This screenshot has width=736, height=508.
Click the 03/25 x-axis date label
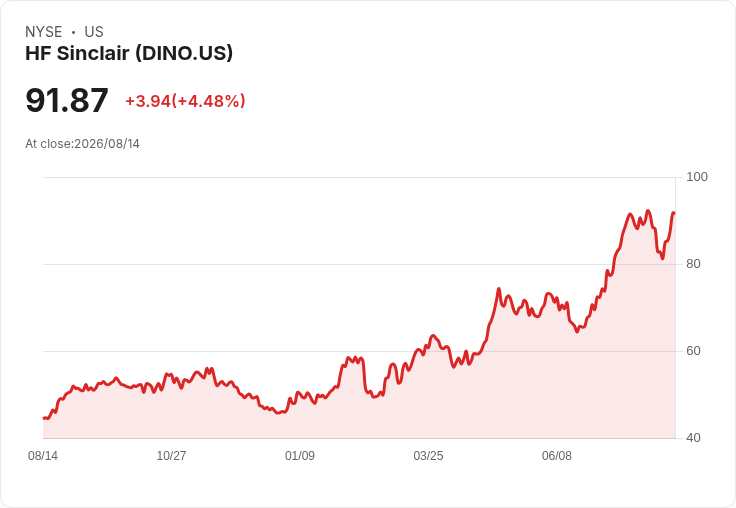(x=428, y=455)
